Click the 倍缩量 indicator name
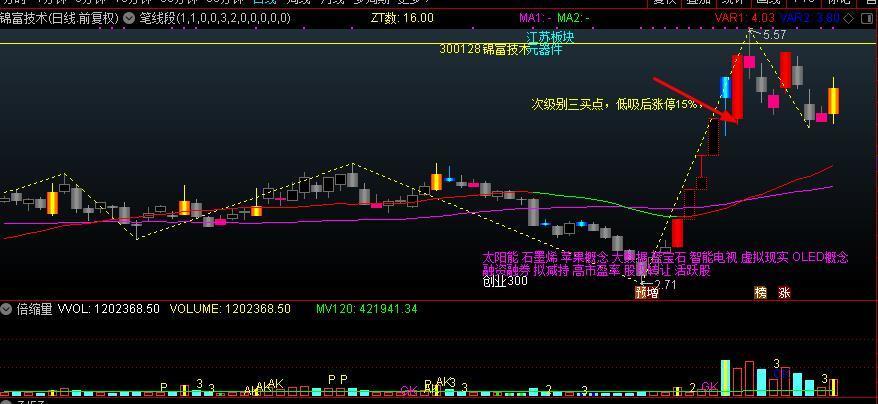Image resolution: width=878 pixels, height=404 pixels. pyautogui.click(x=34, y=309)
